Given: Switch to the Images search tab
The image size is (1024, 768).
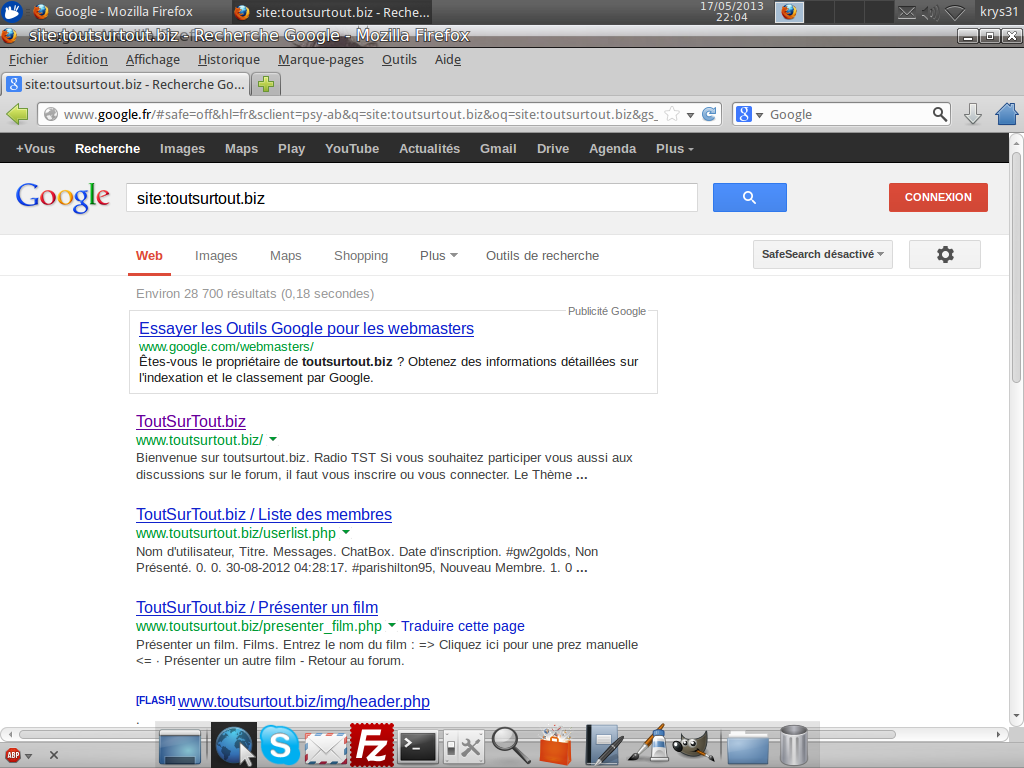Looking at the screenshot, I should pyautogui.click(x=216, y=255).
